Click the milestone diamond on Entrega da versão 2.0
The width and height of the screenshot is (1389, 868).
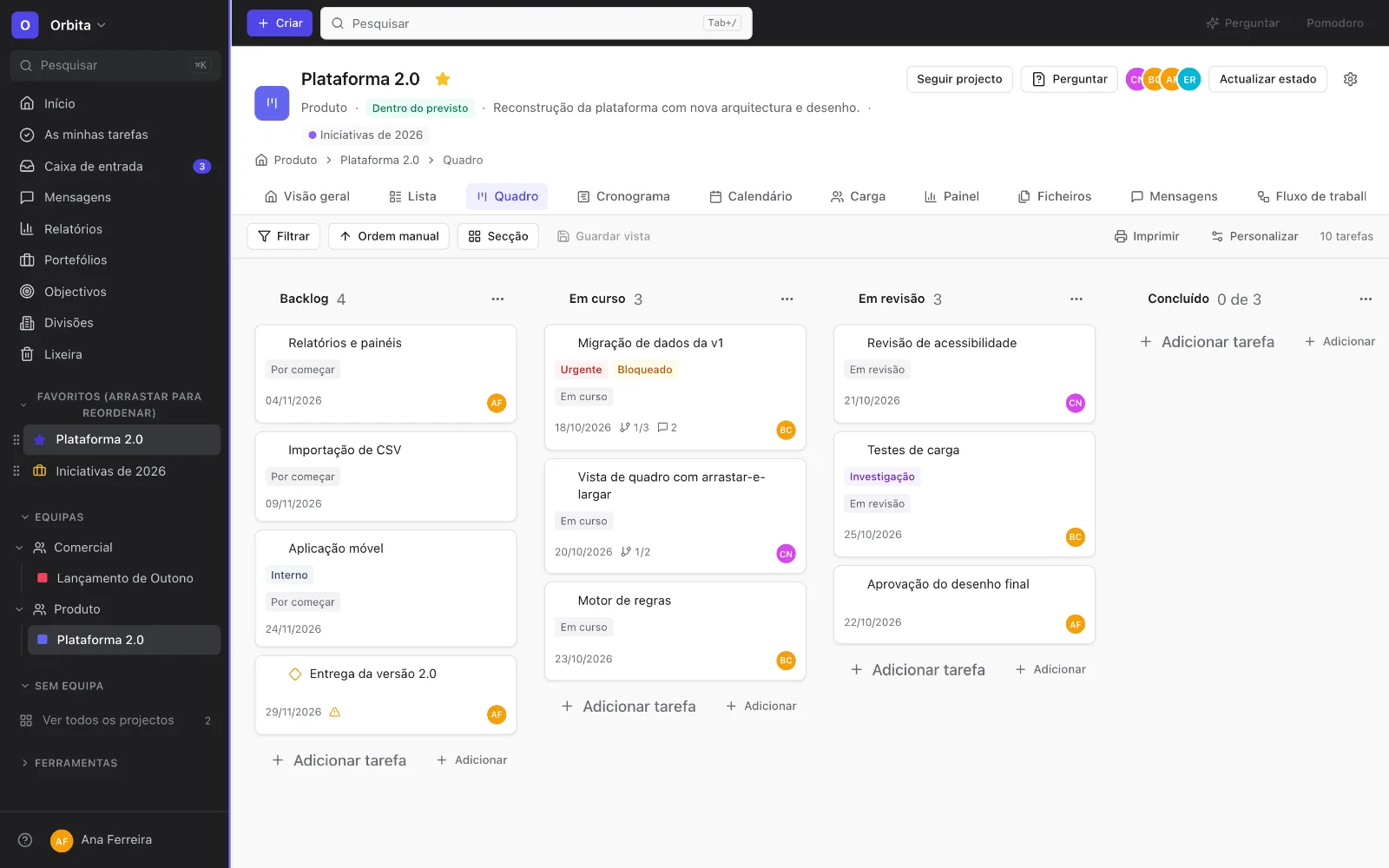tap(295, 674)
